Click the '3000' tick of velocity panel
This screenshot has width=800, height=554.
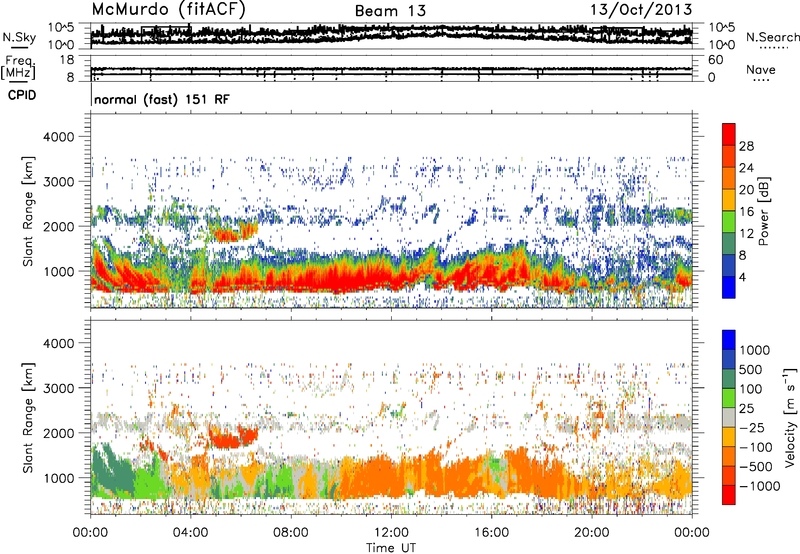coord(59,388)
